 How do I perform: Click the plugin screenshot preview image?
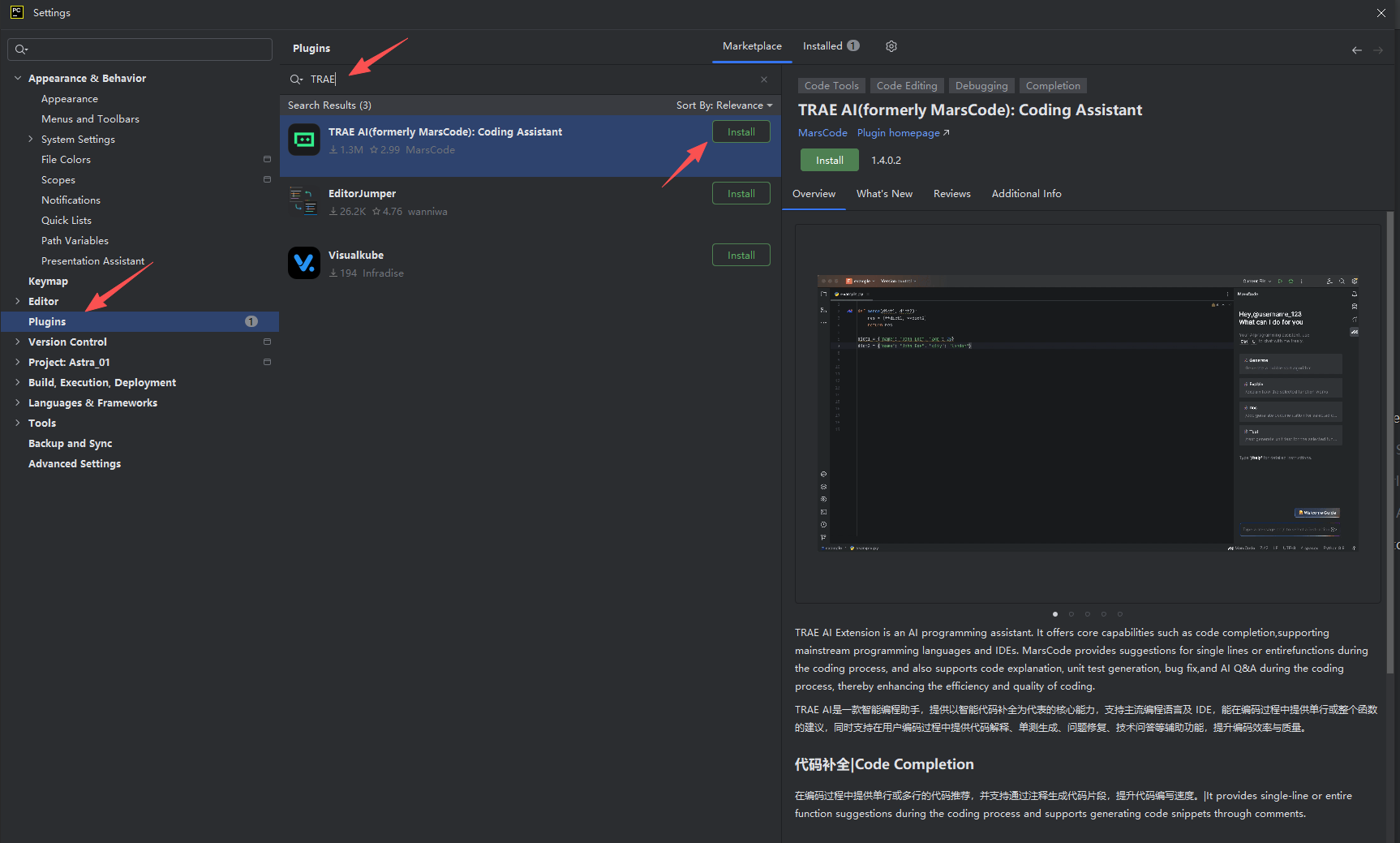[x=1088, y=413]
